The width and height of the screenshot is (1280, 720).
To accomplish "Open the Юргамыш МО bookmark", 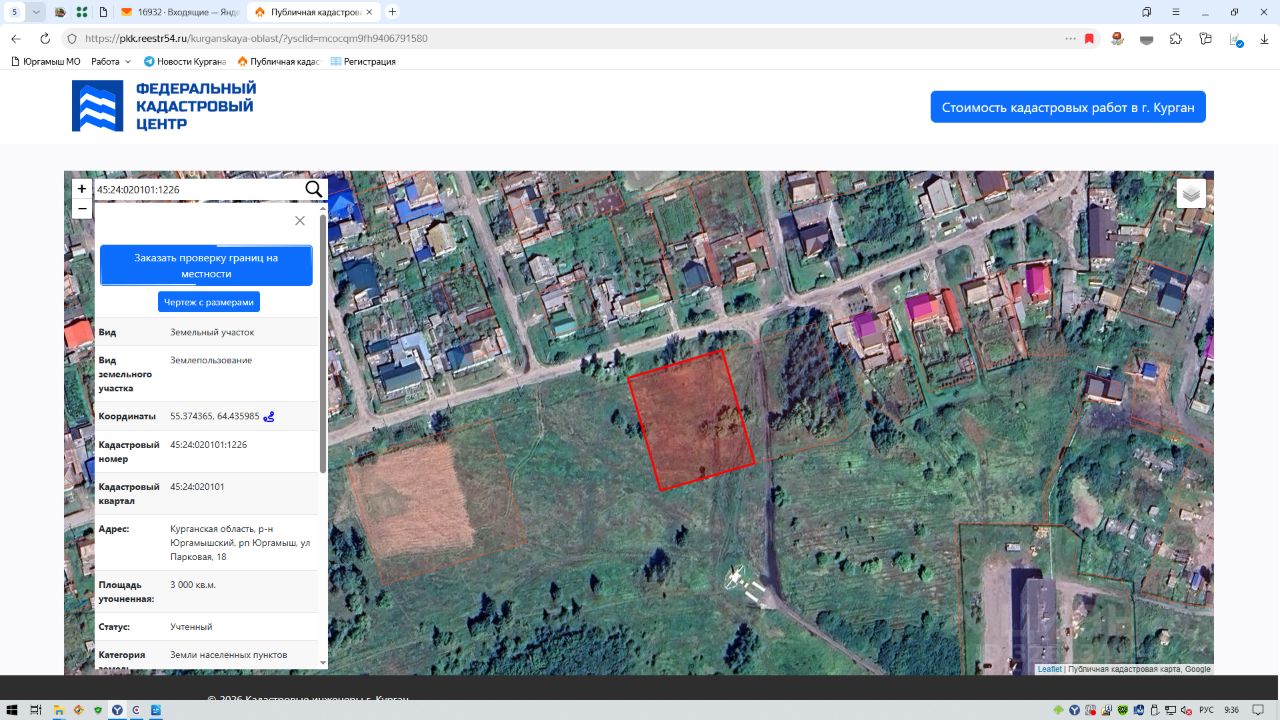I will click(x=46, y=62).
